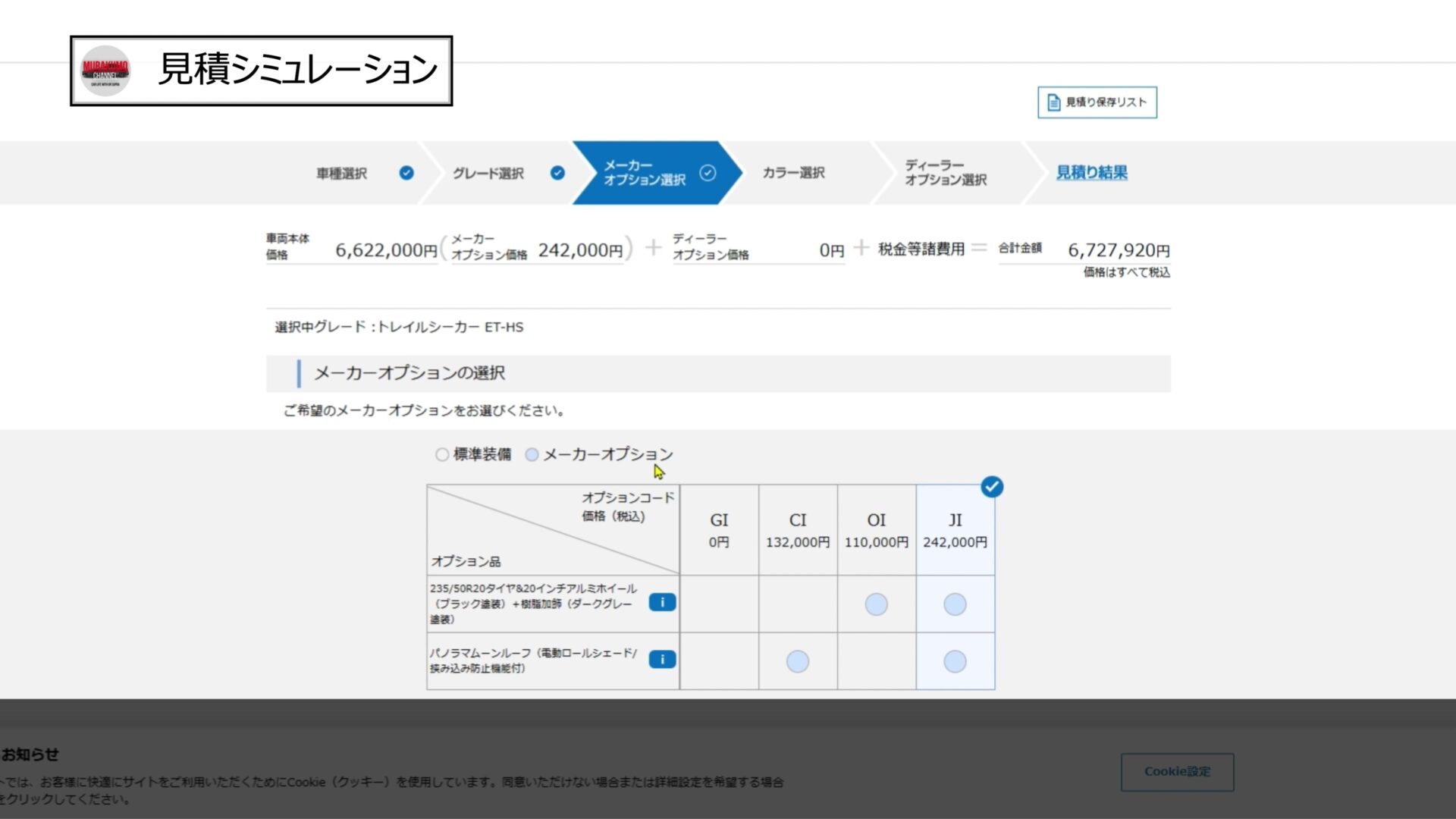The width and height of the screenshot is (1456, 819).
Task: Click checkmark icon on 車種選択 step
Action: (406, 173)
